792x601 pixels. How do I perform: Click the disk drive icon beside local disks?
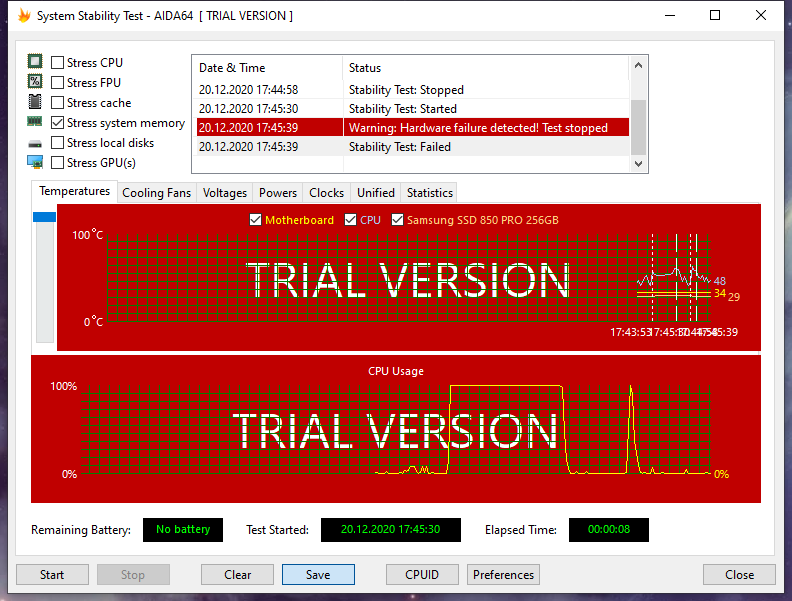[x=35, y=144]
